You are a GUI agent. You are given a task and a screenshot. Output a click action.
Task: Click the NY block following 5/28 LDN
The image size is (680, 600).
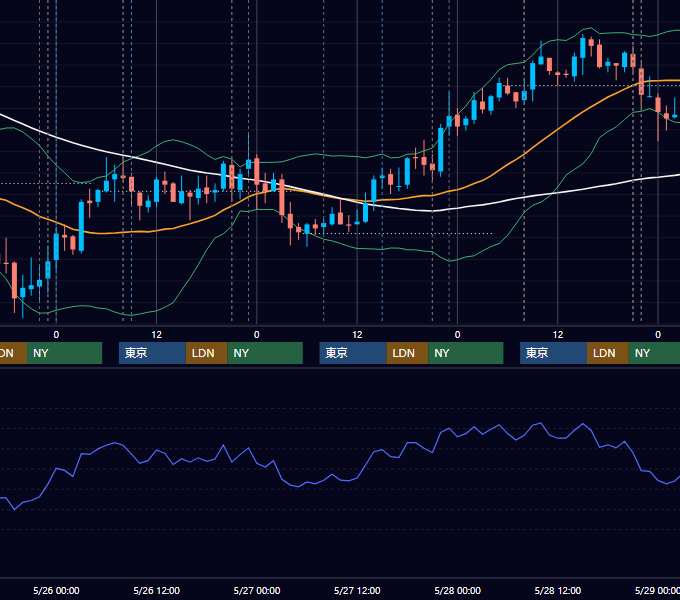click(x=654, y=353)
